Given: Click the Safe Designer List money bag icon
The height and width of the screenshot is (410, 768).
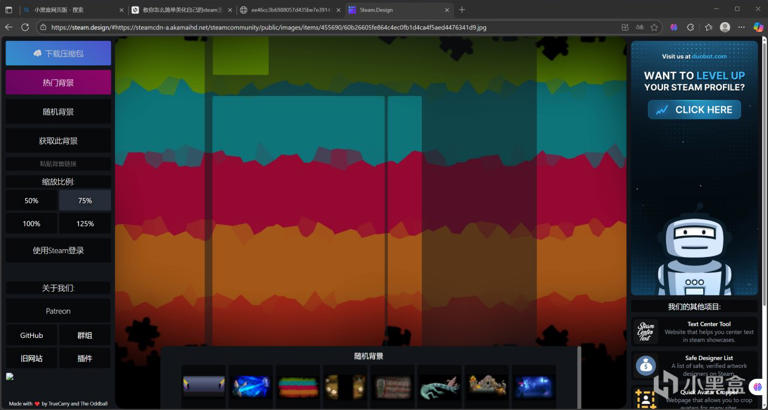Looking at the screenshot, I should [646, 365].
